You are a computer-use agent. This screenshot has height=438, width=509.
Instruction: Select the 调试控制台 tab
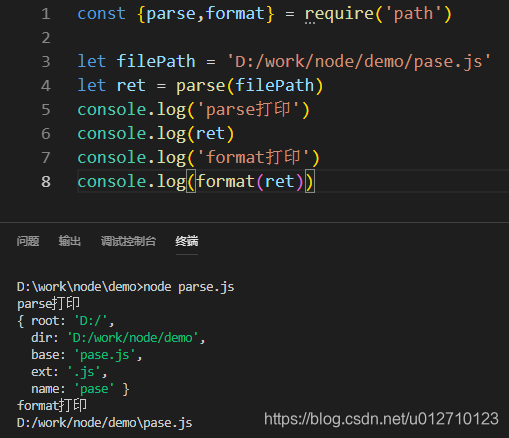click(x=128, y=241)
